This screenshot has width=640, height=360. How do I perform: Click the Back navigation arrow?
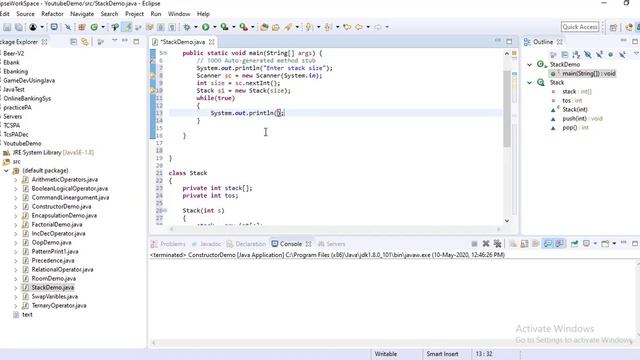pos(359,27)
